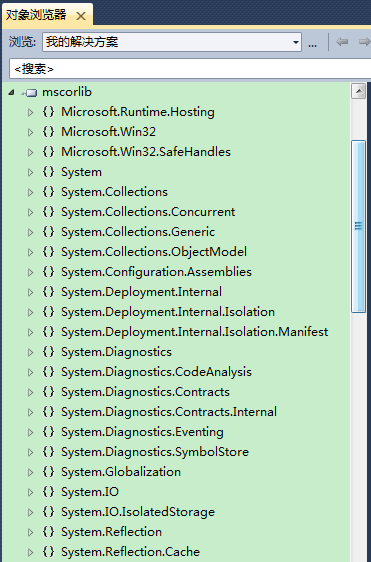
Task: Select System.Deployment.Internal.Isolation namespace text
Action: pos(168,312)
